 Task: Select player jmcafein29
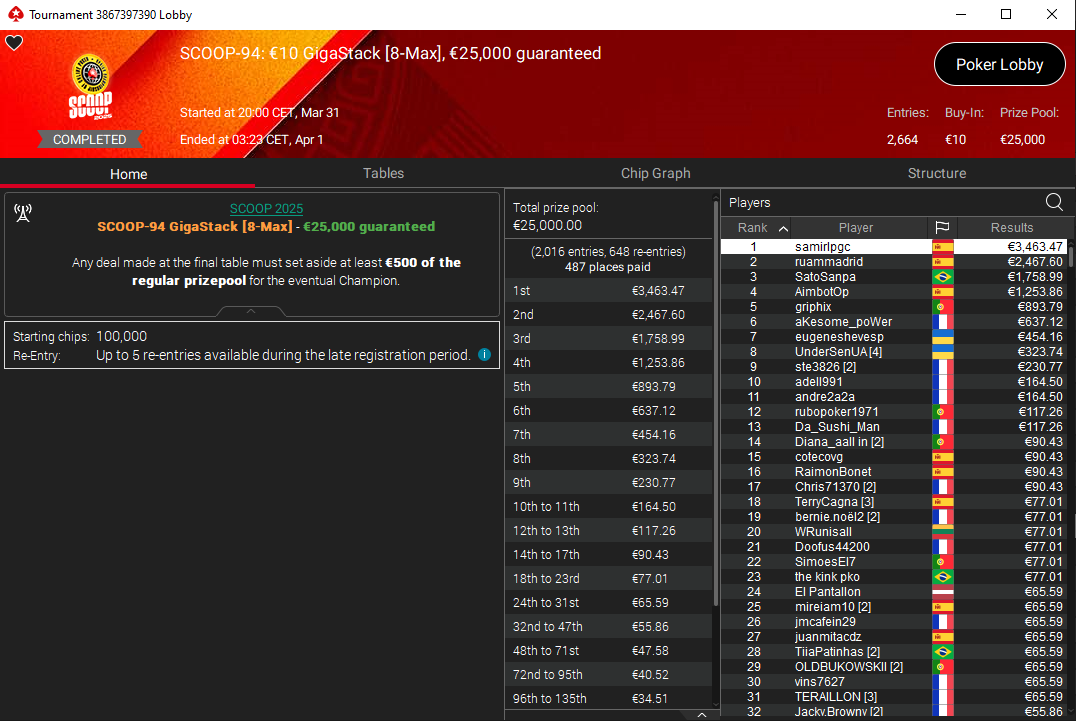click(893, 622)
